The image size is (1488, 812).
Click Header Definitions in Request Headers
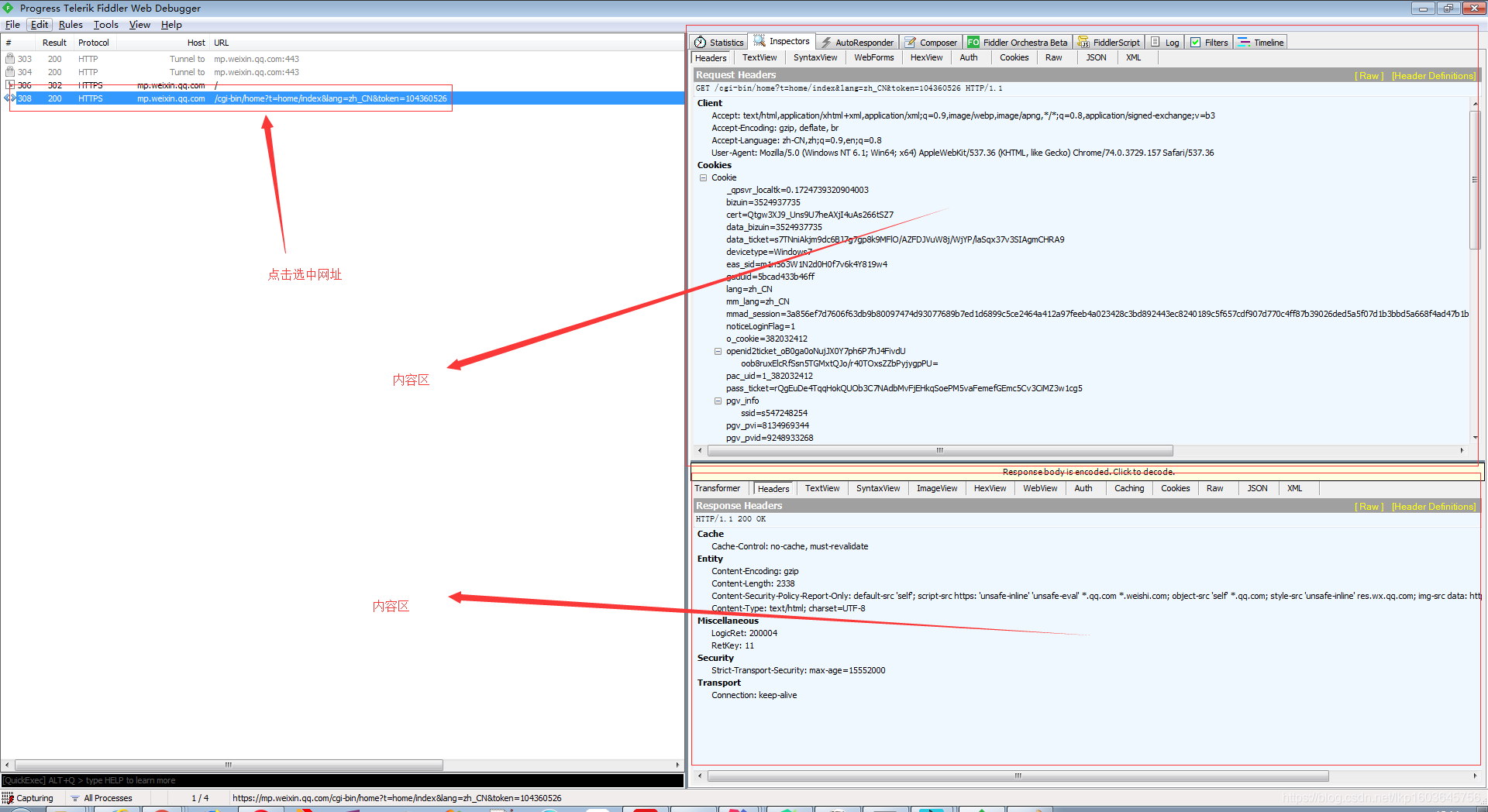1434,76
